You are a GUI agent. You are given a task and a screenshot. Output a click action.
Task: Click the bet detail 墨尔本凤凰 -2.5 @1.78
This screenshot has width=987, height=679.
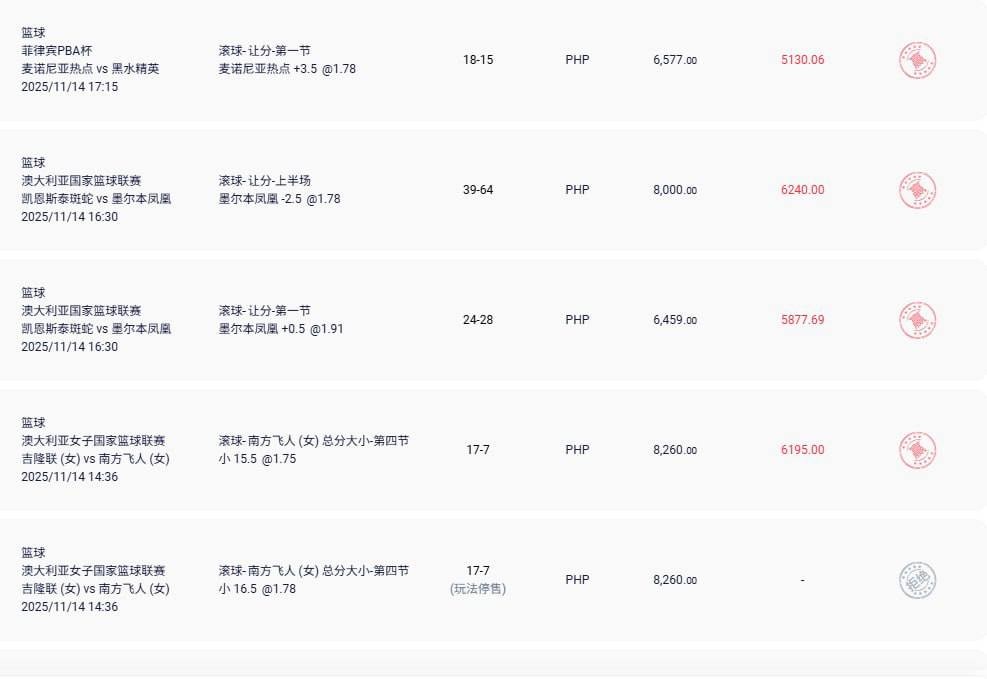coord(281,199)
